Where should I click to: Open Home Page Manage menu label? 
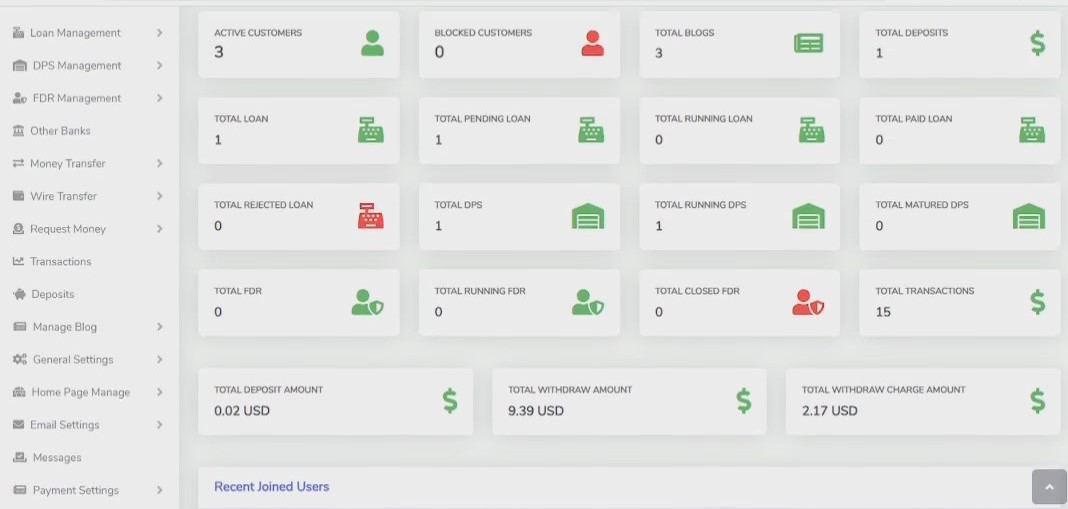[80, 392]
